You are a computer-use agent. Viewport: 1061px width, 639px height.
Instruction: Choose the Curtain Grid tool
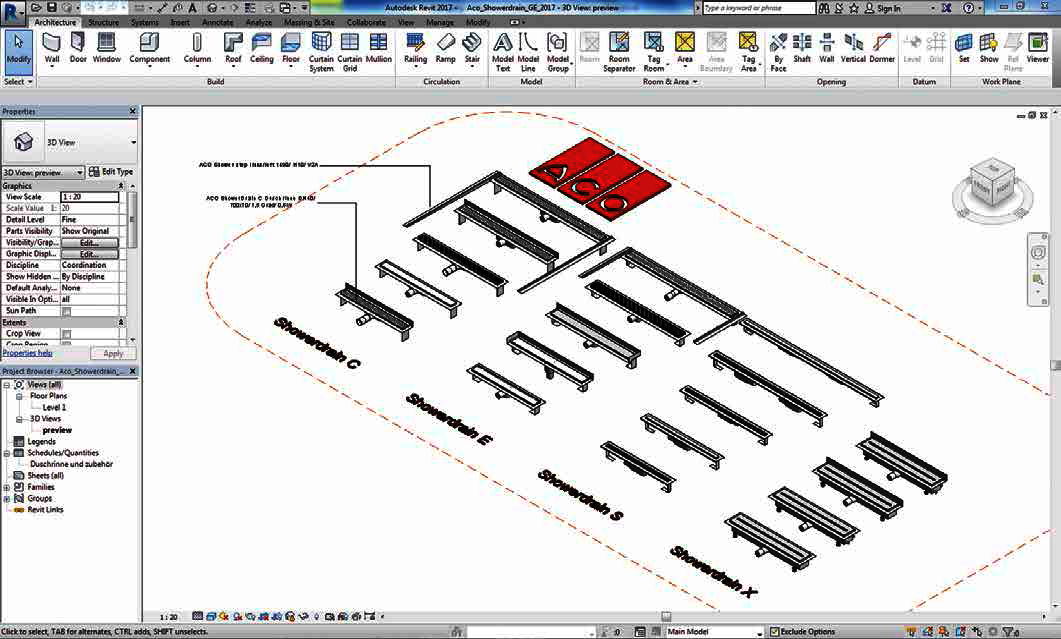pyautogui.click(x=350, y=53)
